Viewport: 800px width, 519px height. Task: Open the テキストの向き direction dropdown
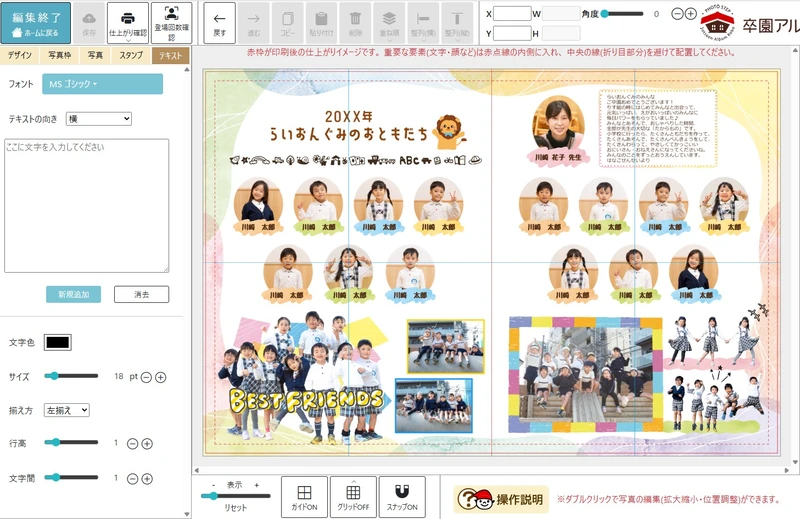(98, 119)
